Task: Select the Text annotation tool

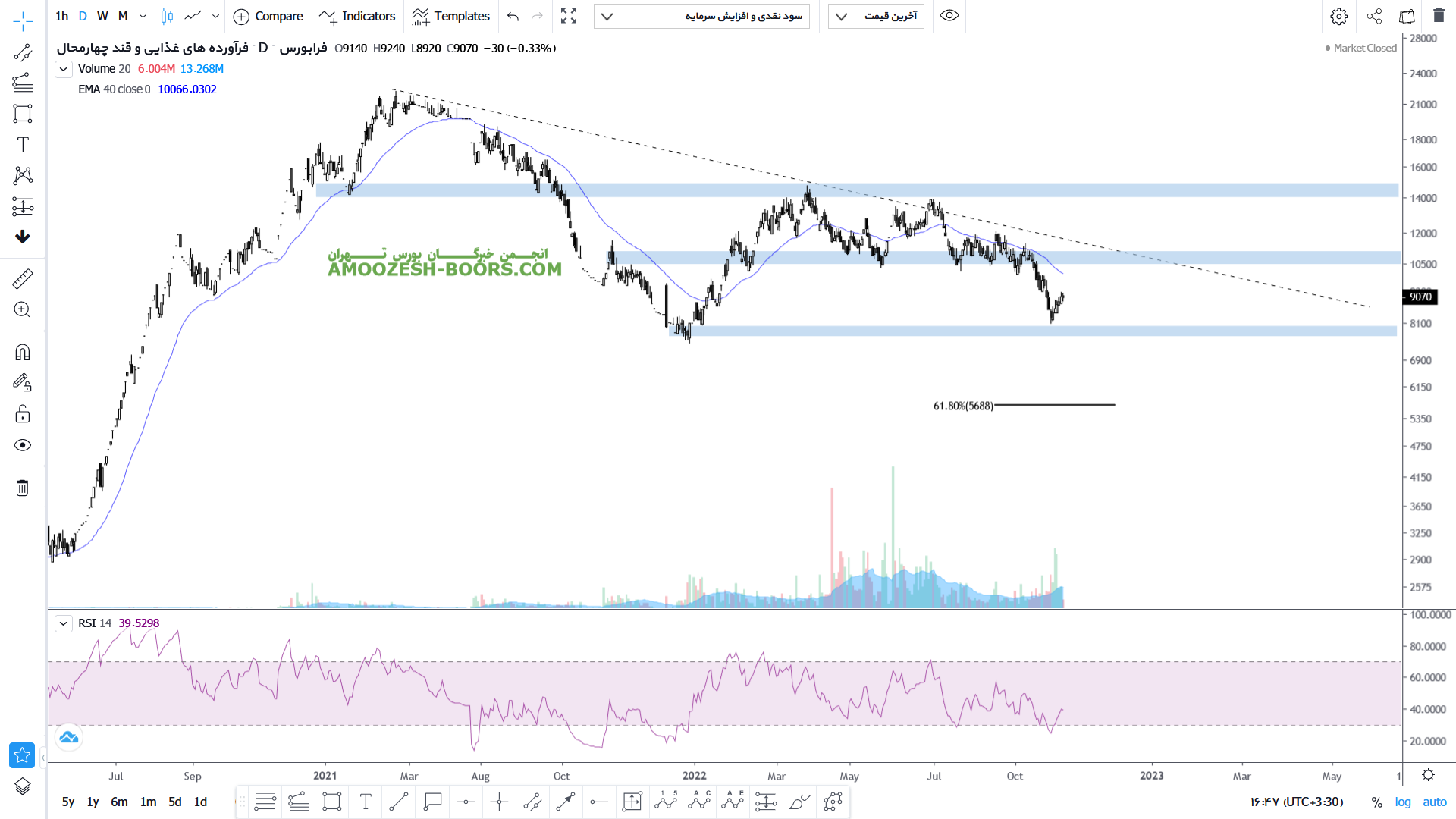Action: click(x=23, y=145)
